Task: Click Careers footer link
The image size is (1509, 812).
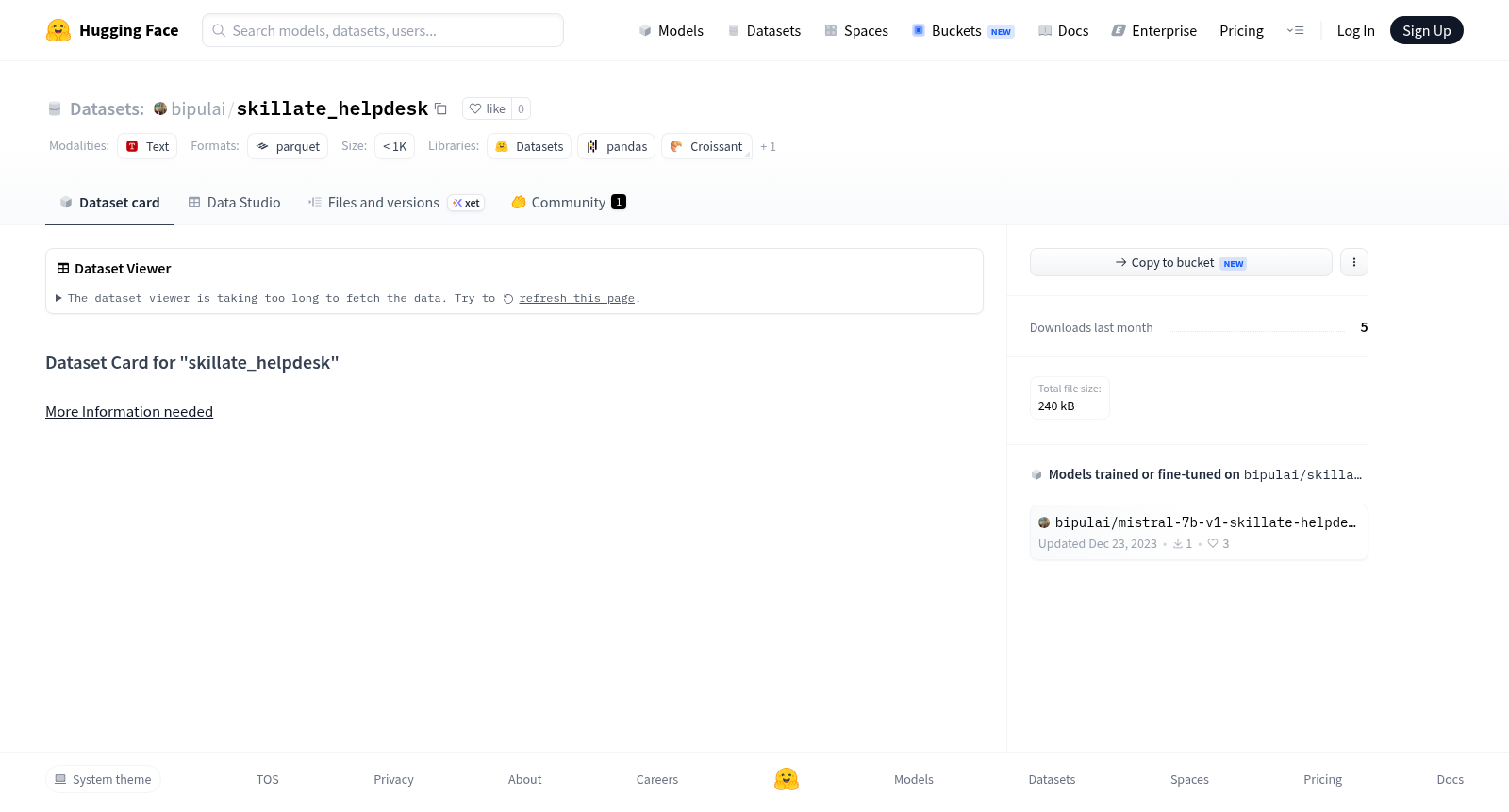Action: pos(657,779)
